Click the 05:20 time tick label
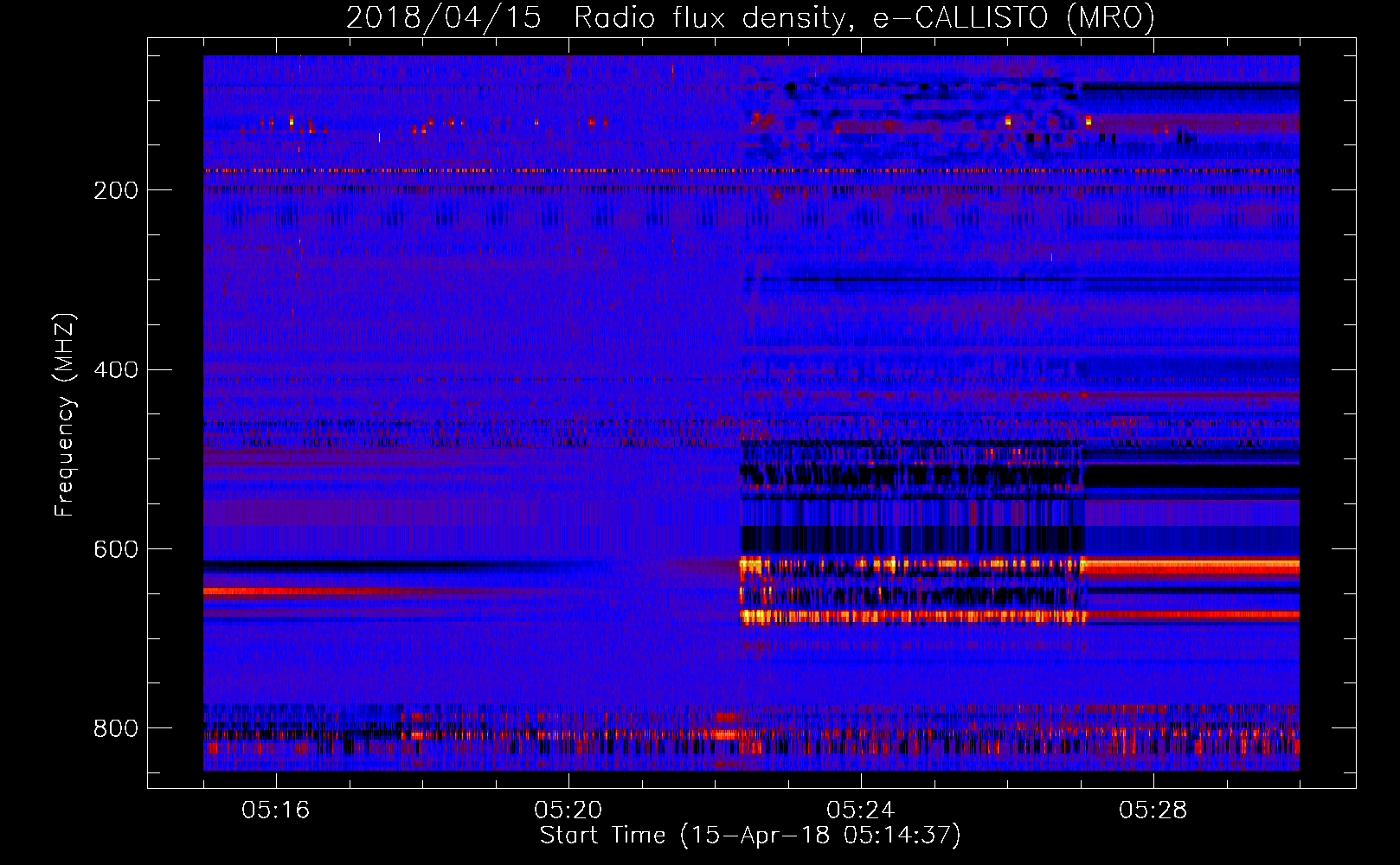The width and height of the screenshot is (1400, 865). 568,811
